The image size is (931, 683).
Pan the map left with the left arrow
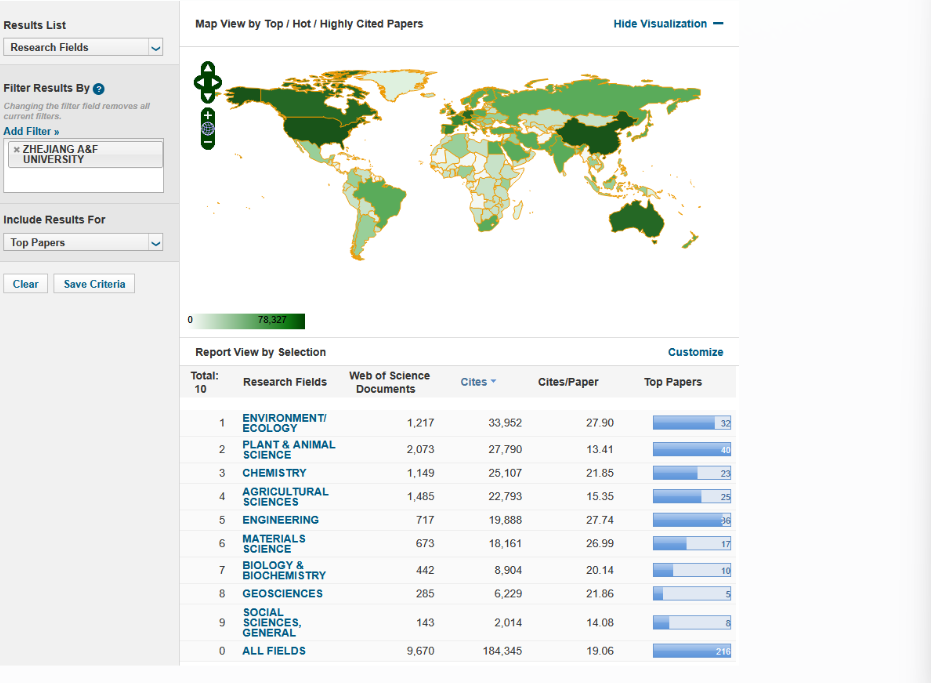pos(199,82)
